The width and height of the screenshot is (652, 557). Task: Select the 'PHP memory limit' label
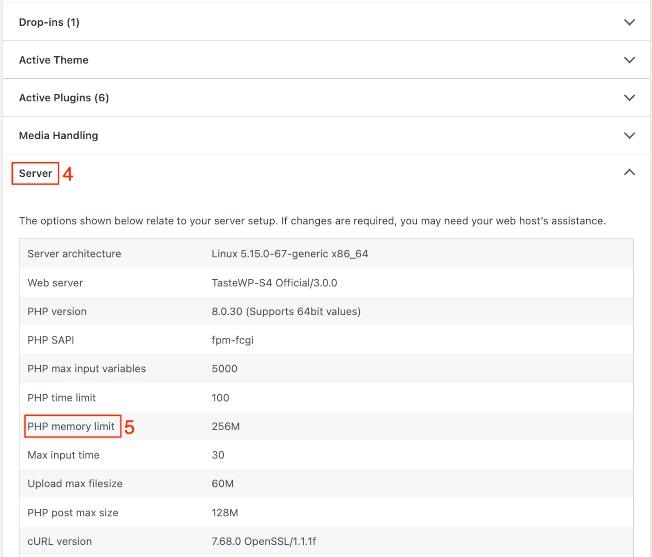pyautogui.click(x=71, y=426)
